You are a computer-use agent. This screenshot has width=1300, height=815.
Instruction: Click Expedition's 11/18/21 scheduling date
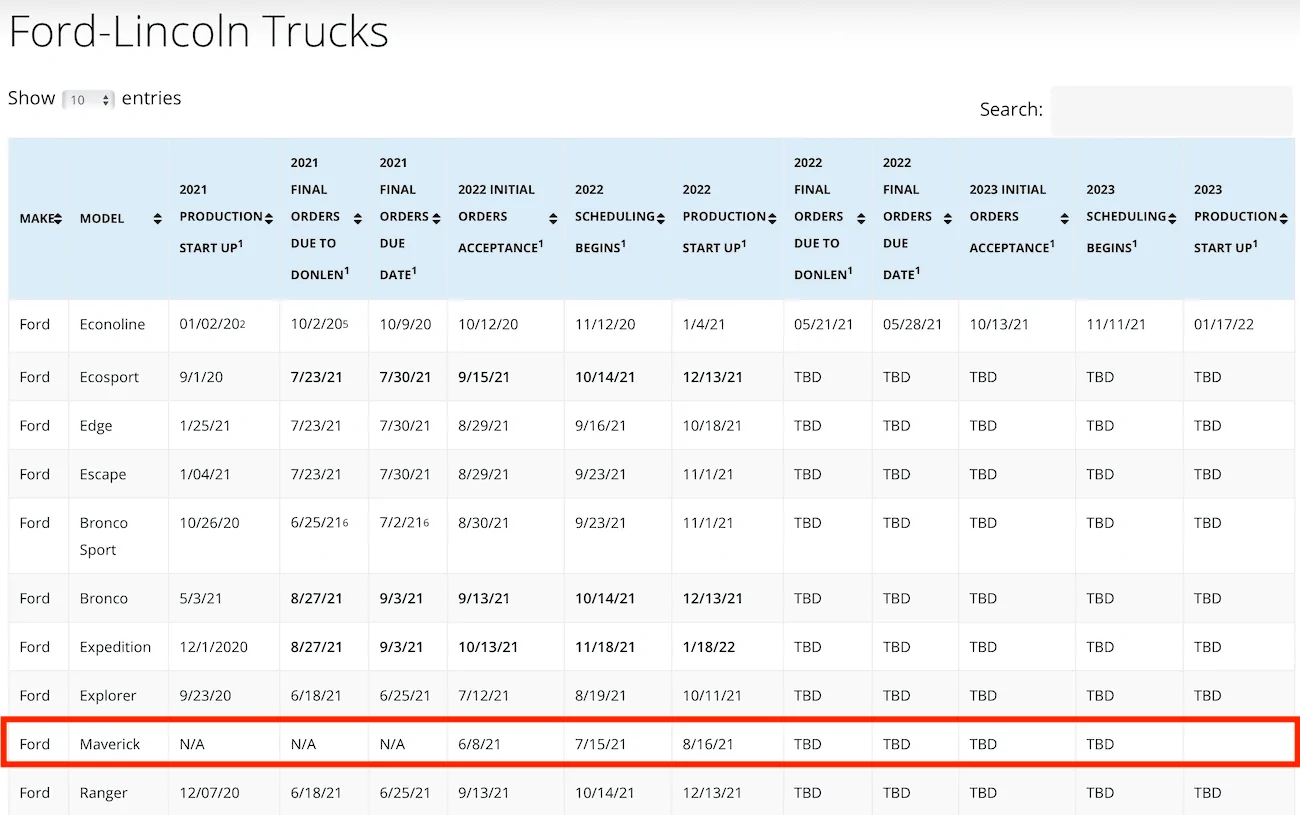point(605,647)
